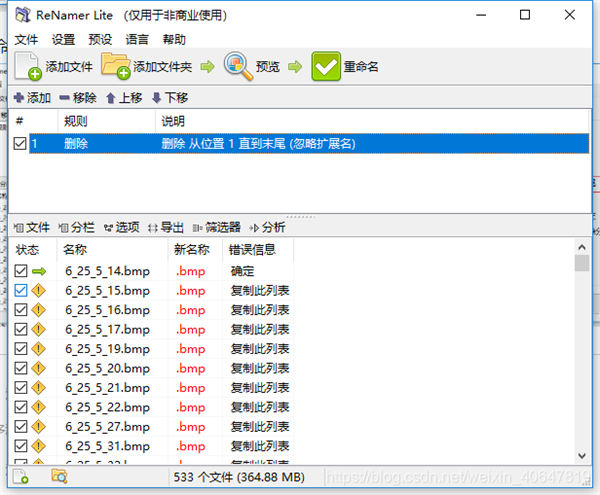Sort files by 名称 column header
The height and width of the screenshot is (495, 600).
tap(112, 250)
